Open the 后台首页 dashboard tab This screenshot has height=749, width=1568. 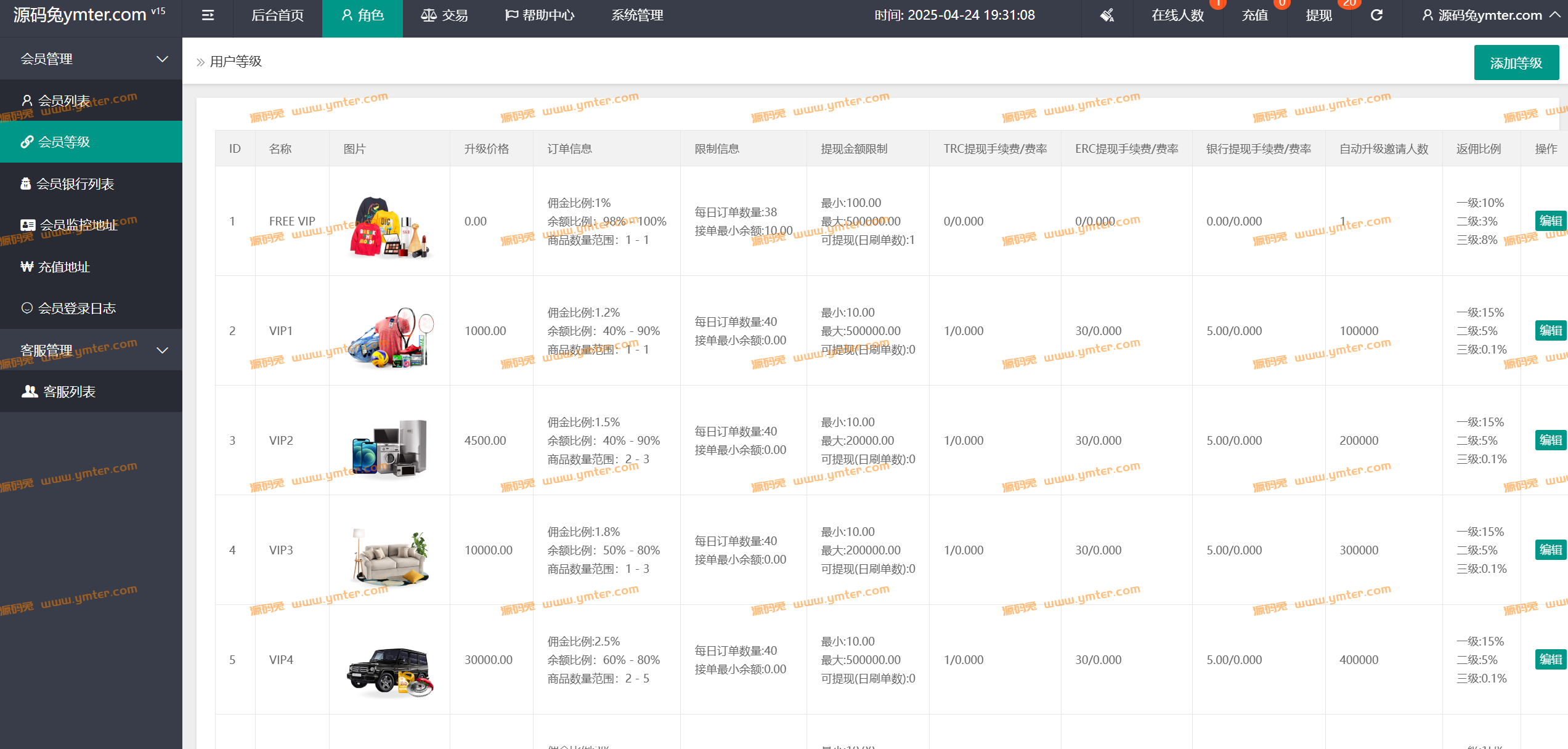(277, 15)
